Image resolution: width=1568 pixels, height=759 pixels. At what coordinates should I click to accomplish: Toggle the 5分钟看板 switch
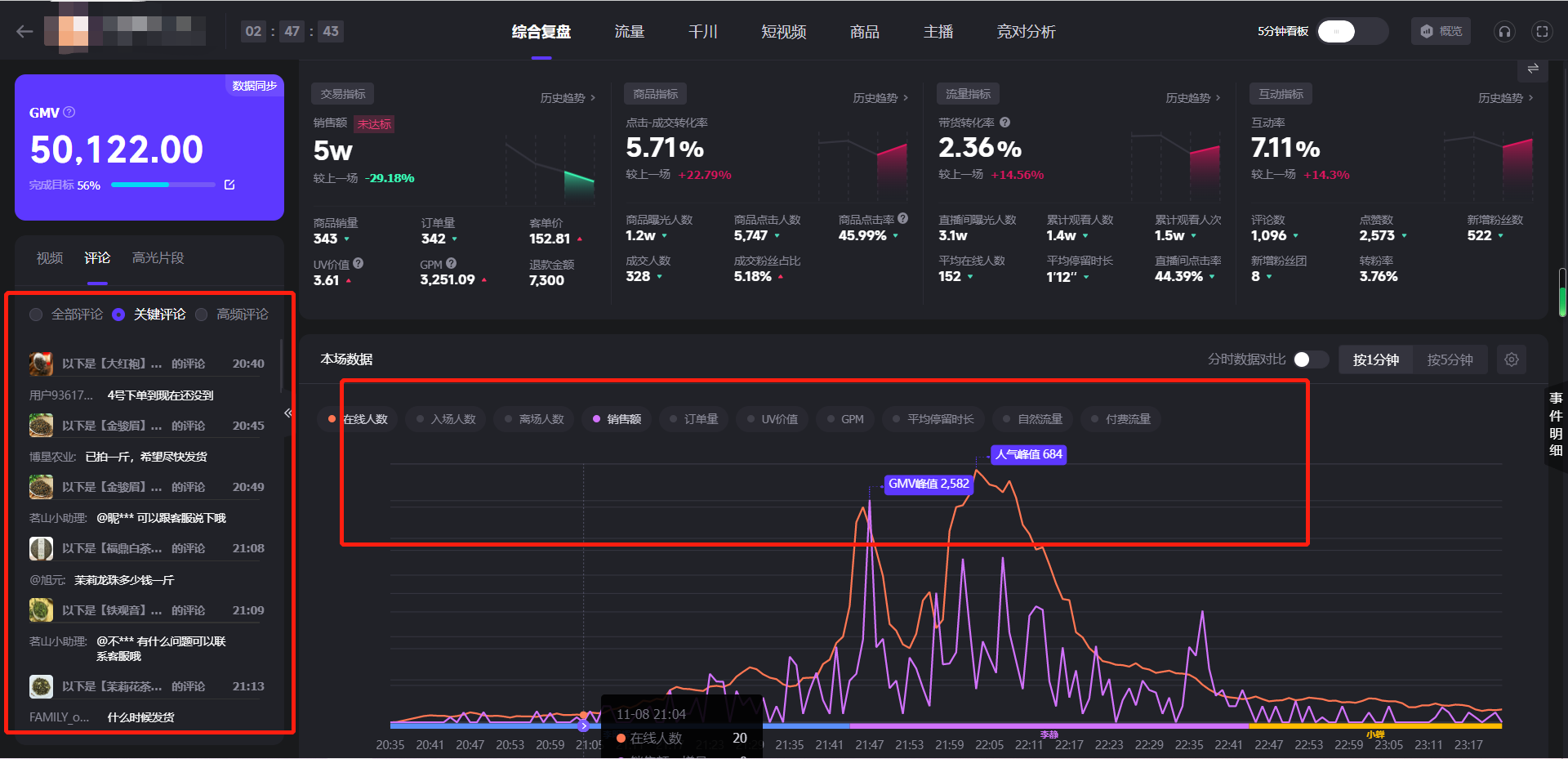(x=1353, y=31)
